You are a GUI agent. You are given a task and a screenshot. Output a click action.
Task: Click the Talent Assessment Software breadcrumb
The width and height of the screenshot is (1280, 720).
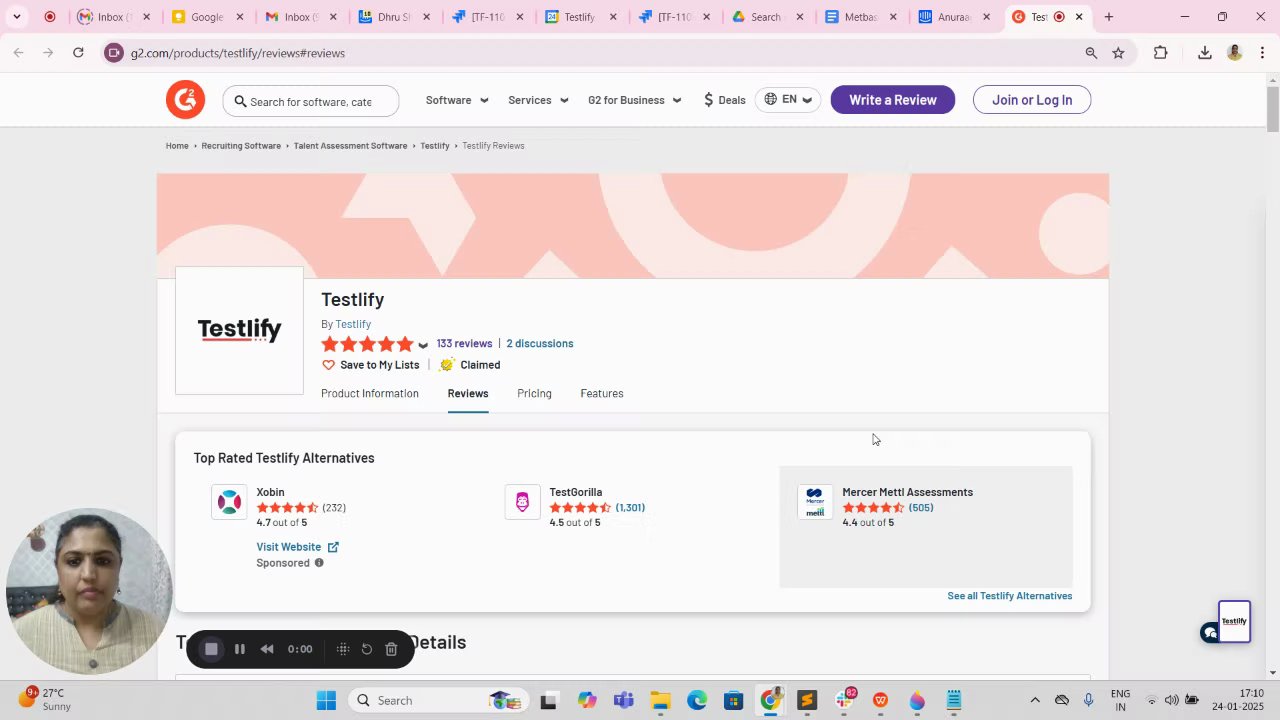click(350, 146)
